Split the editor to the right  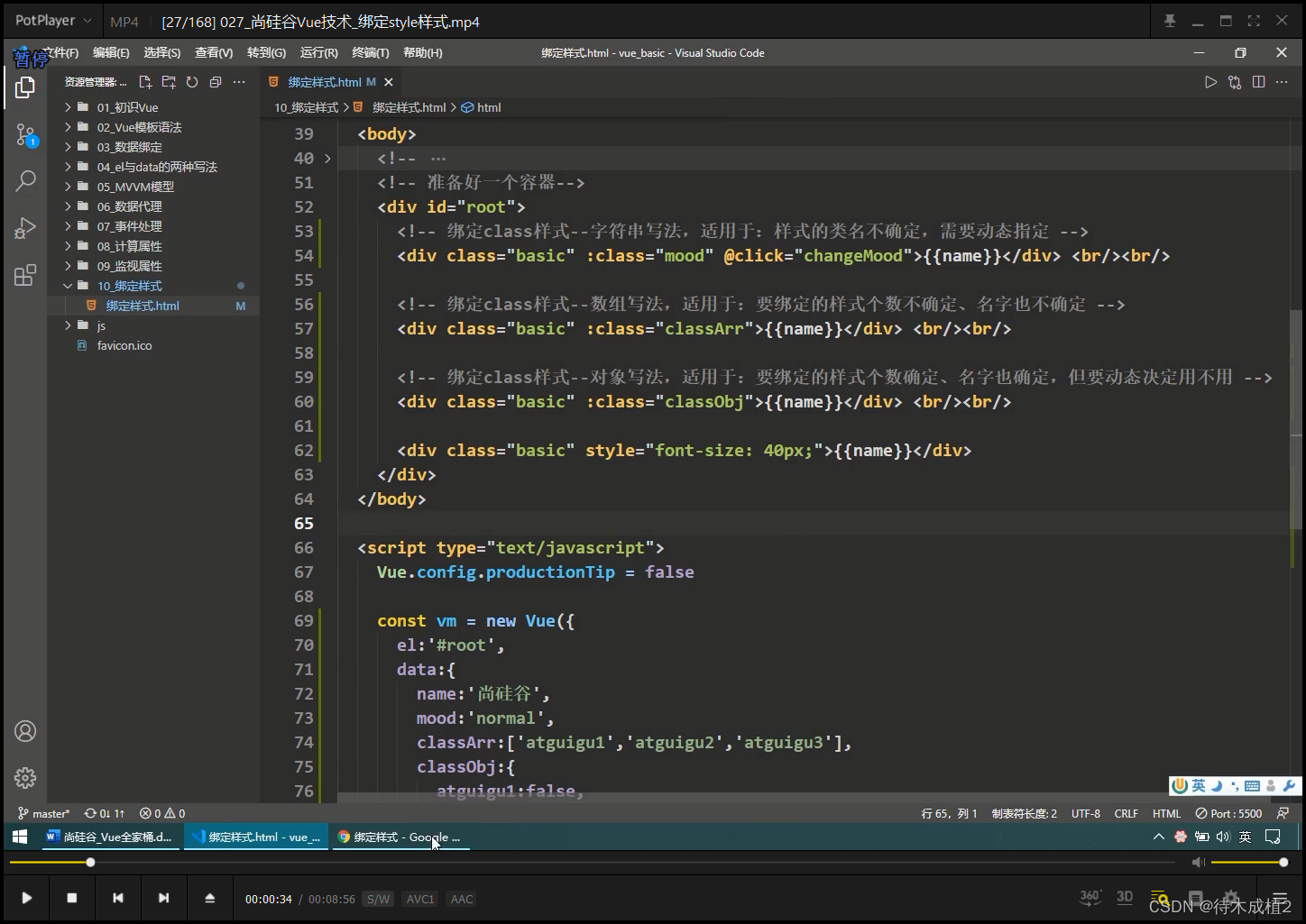[x=1258, y=82]
